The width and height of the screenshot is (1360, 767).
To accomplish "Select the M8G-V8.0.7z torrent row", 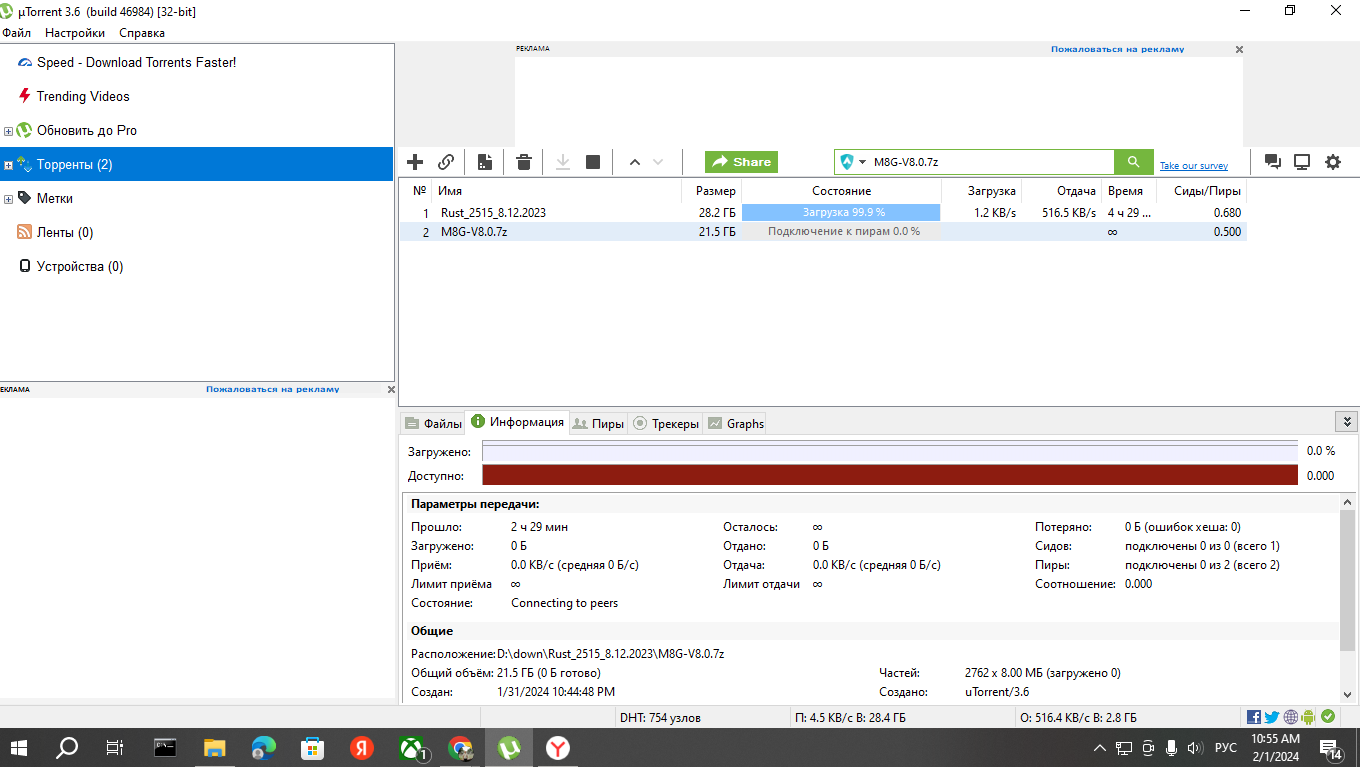I will tap(823, 232).
